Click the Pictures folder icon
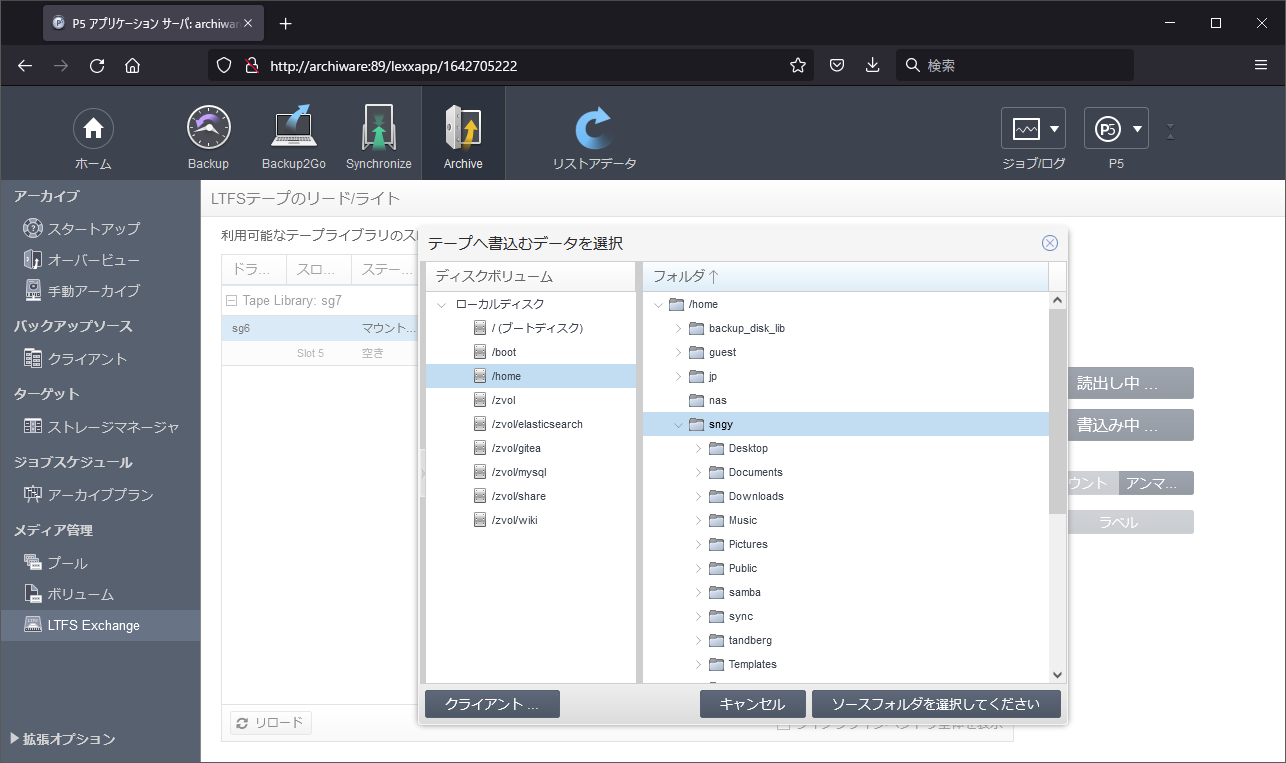 716,544
